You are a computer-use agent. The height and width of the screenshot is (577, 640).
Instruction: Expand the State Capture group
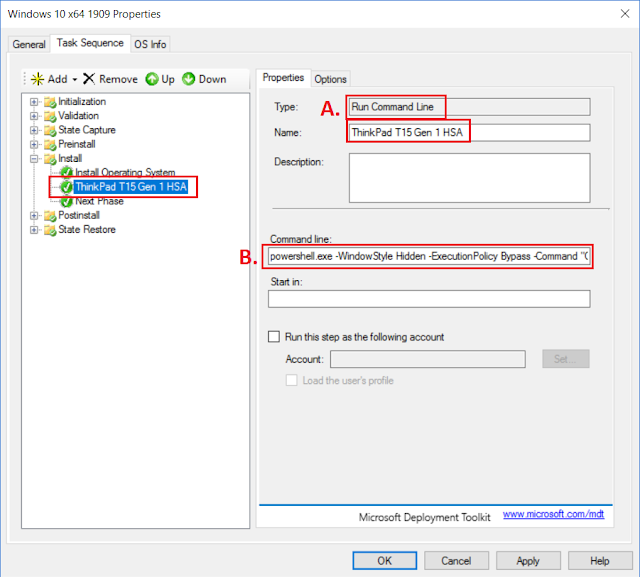pyautogui.click(x=34, y=130)
